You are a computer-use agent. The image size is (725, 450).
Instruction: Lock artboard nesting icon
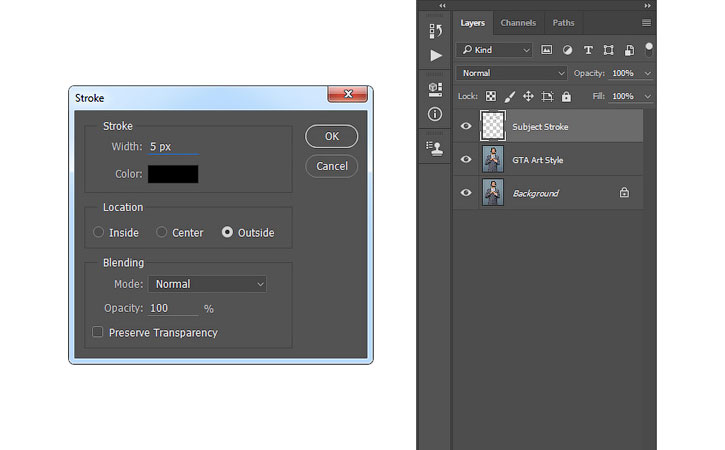point(547,96)
